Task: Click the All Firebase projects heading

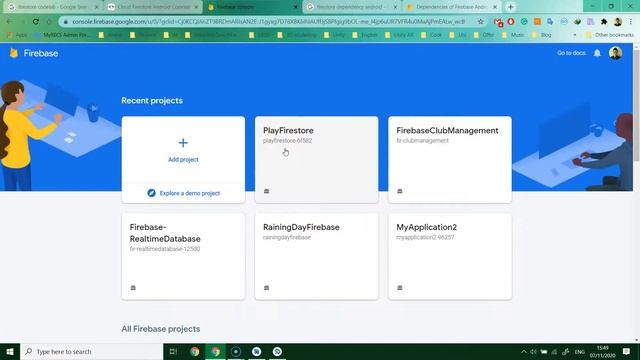Action: (x=161, y=329)
